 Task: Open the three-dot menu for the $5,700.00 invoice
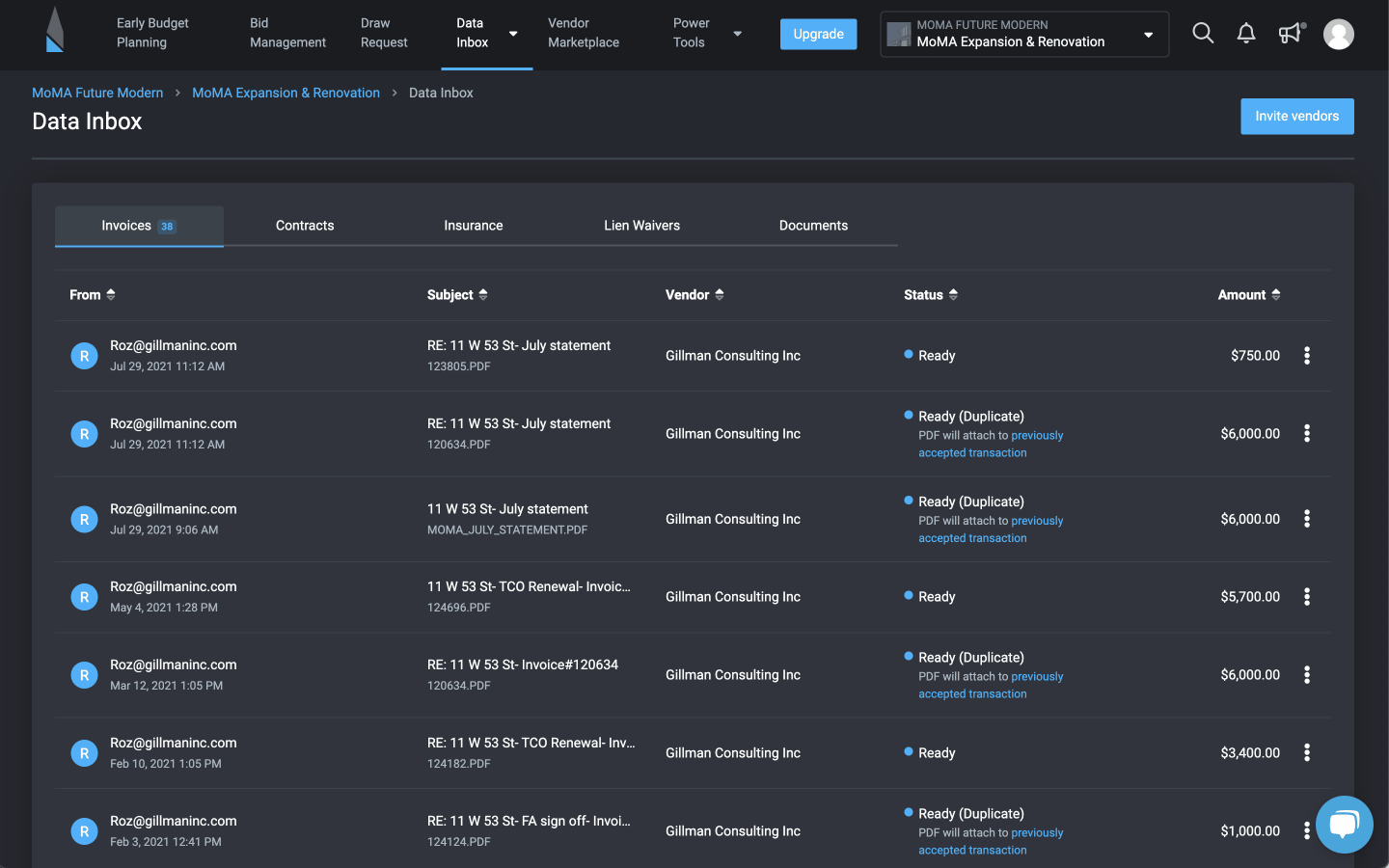pos(1307,597)
